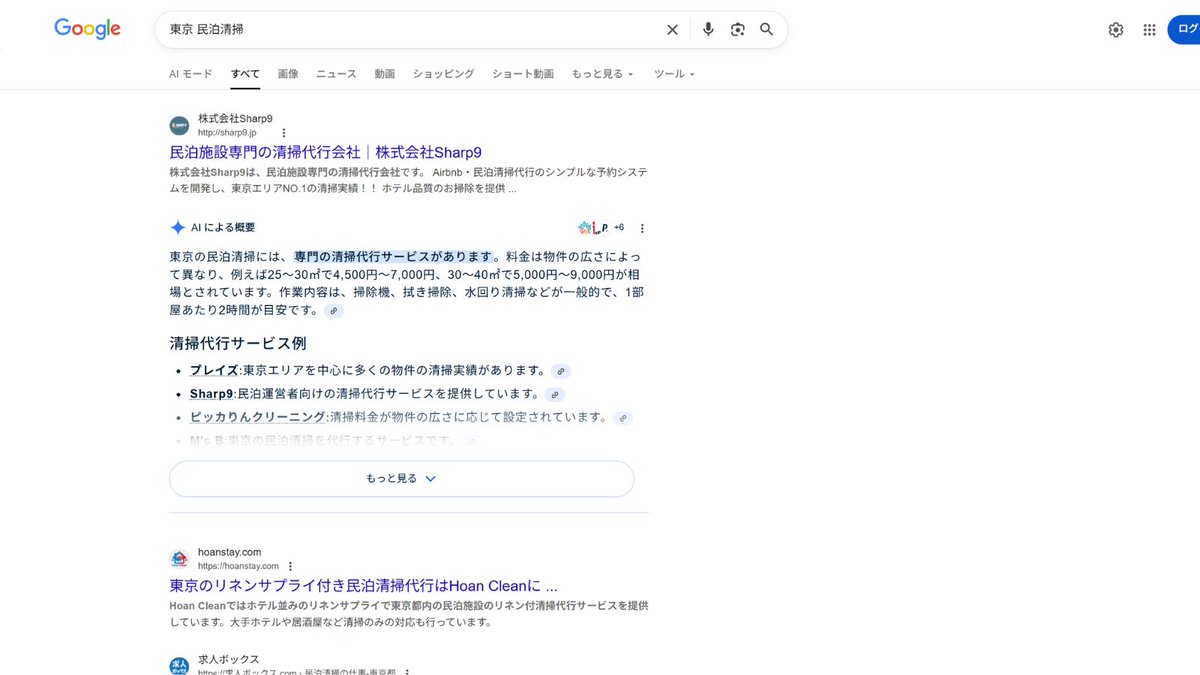Viewport: 1200px width, 675px height.
Task: Click the link chip after the ピッカりんクリーニング line
Action: (x=623, y=418)
